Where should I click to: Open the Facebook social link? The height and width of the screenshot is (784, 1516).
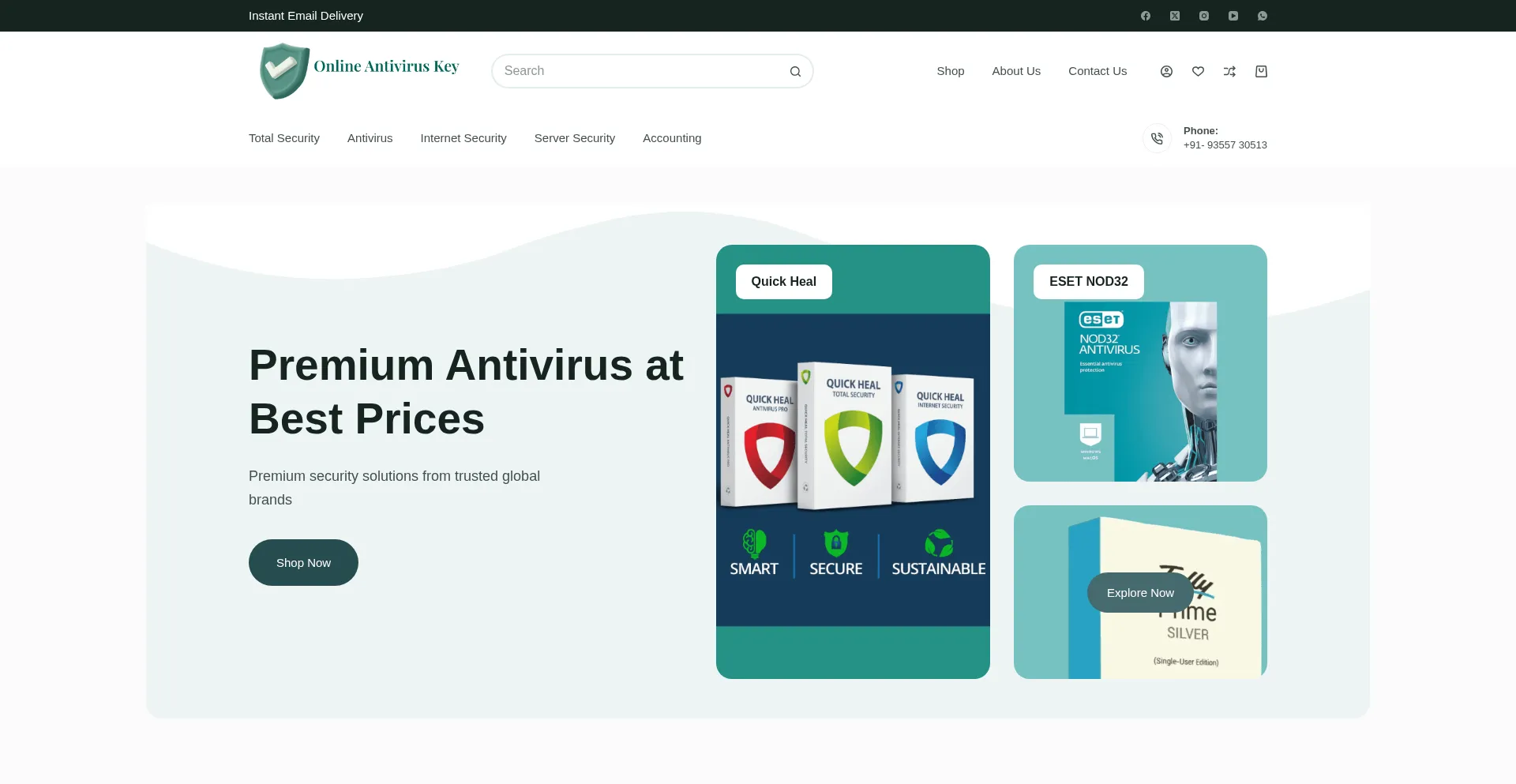[1146, 16]
